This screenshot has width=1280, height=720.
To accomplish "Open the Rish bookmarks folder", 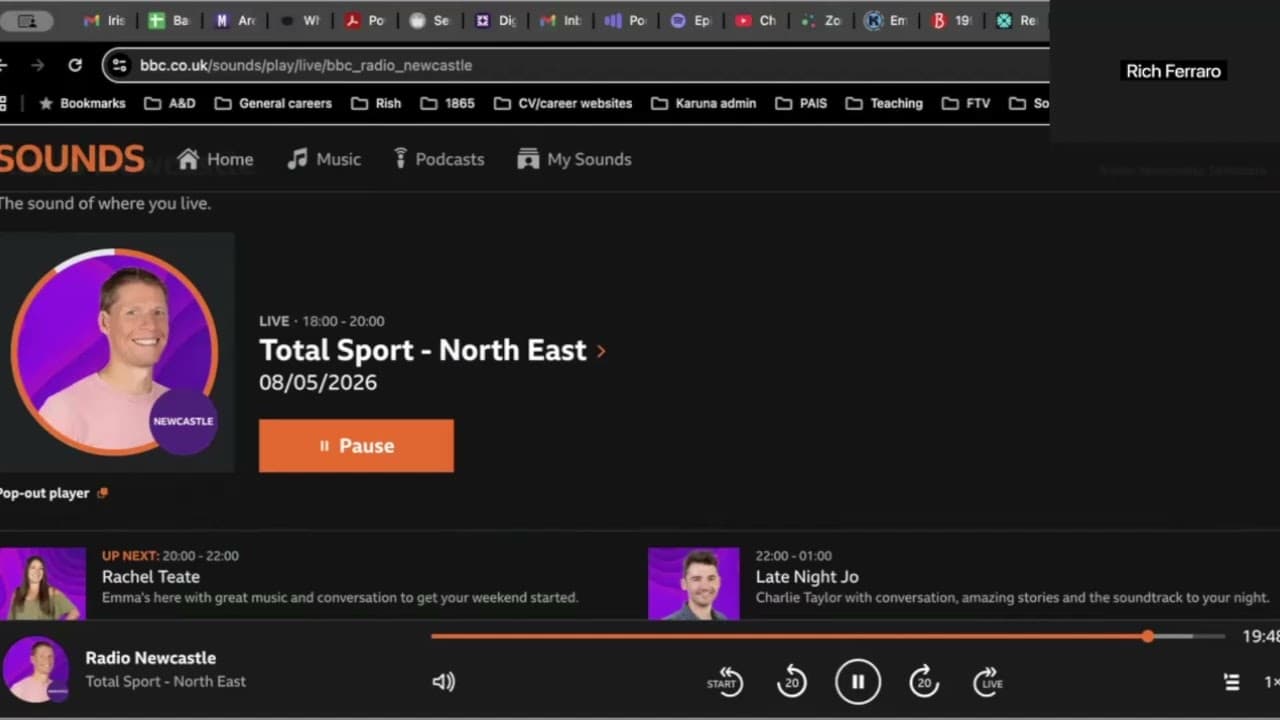I will (x=375, y=103).
